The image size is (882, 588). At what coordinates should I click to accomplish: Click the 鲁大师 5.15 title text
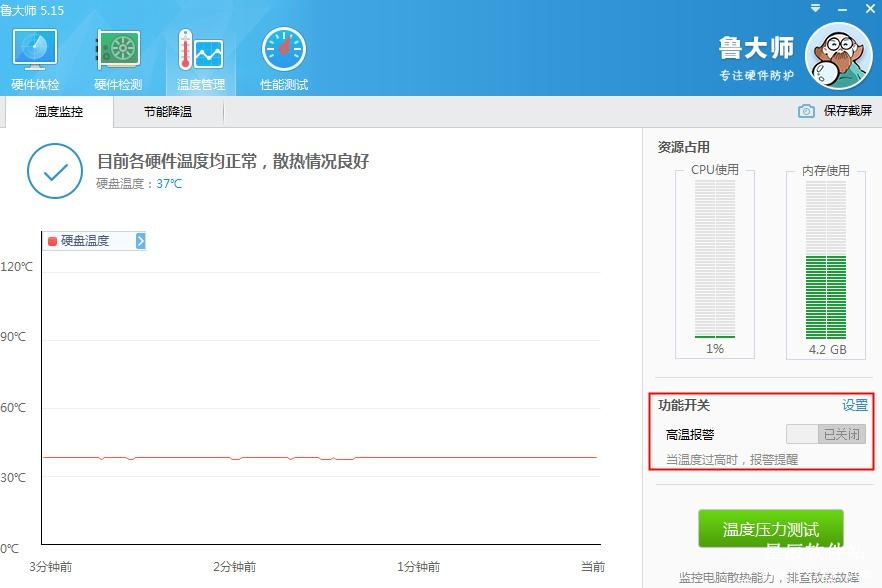coord(32,10)
